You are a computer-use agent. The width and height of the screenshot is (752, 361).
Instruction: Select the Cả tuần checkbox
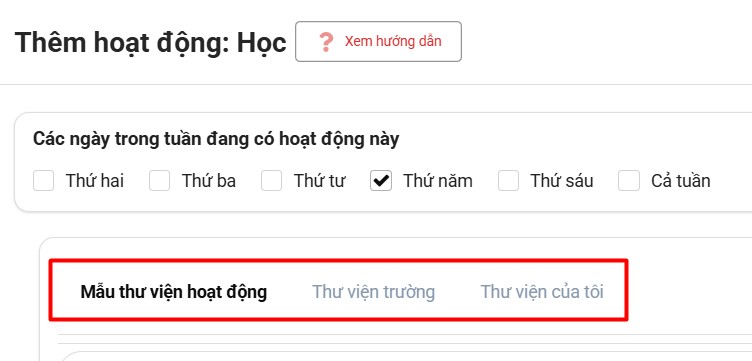629,181
